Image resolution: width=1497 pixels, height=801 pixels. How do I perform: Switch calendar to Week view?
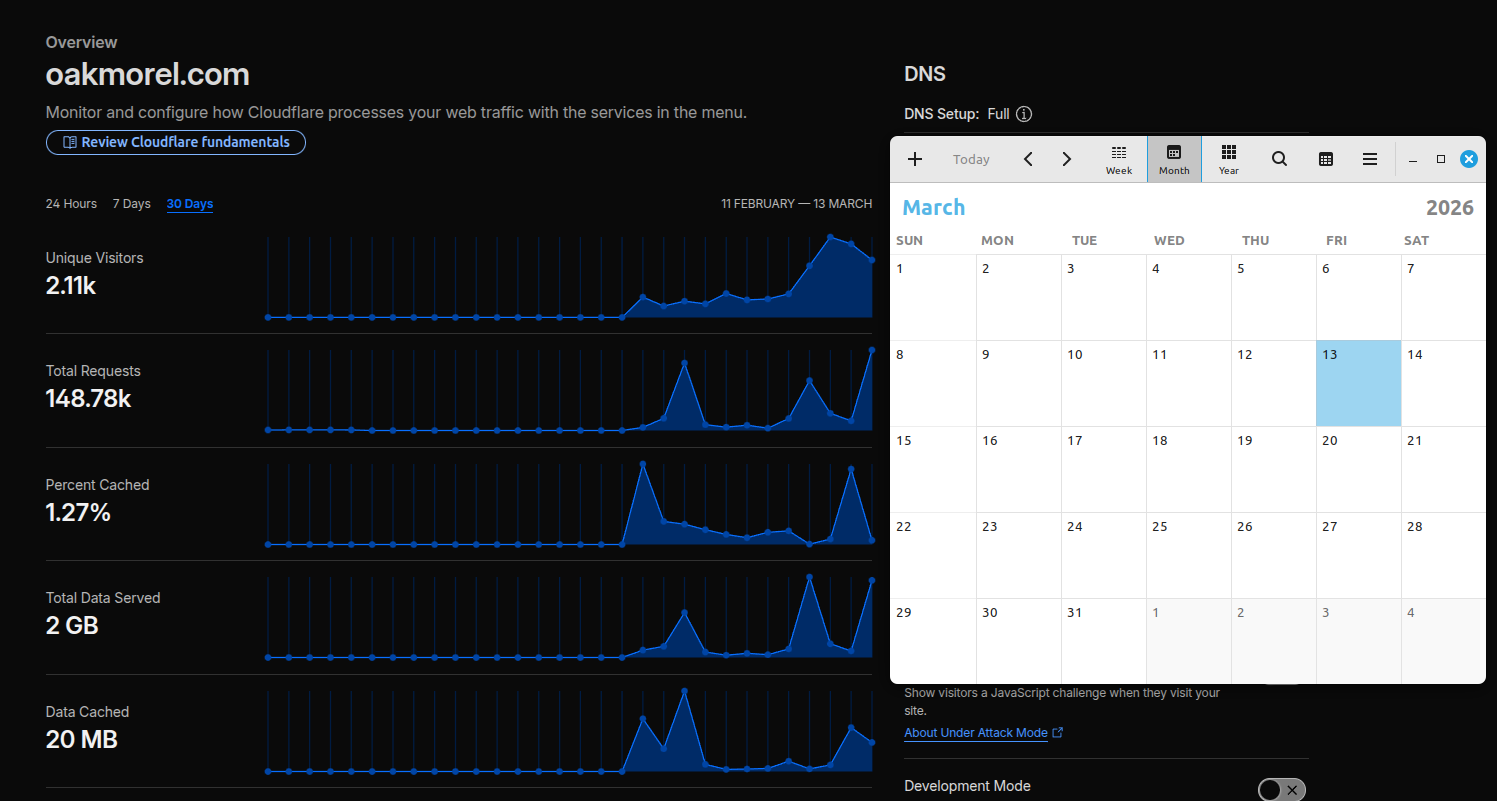click(x=1119, y=159)
